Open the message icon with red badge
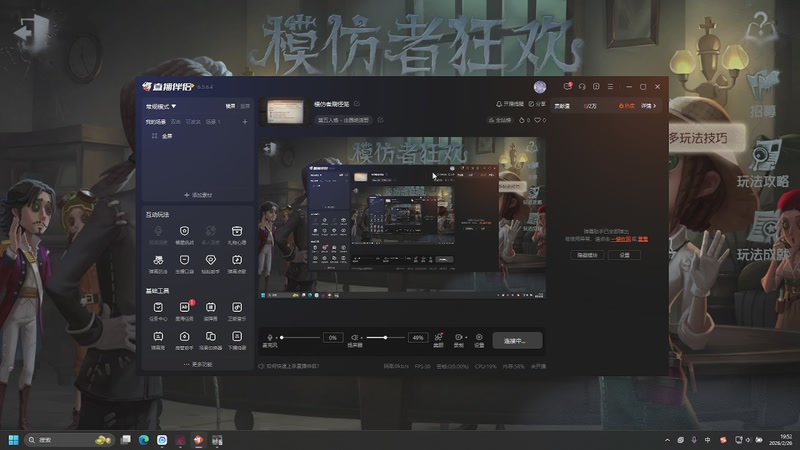This screenshot has height=450, width=800. (567, 87)
